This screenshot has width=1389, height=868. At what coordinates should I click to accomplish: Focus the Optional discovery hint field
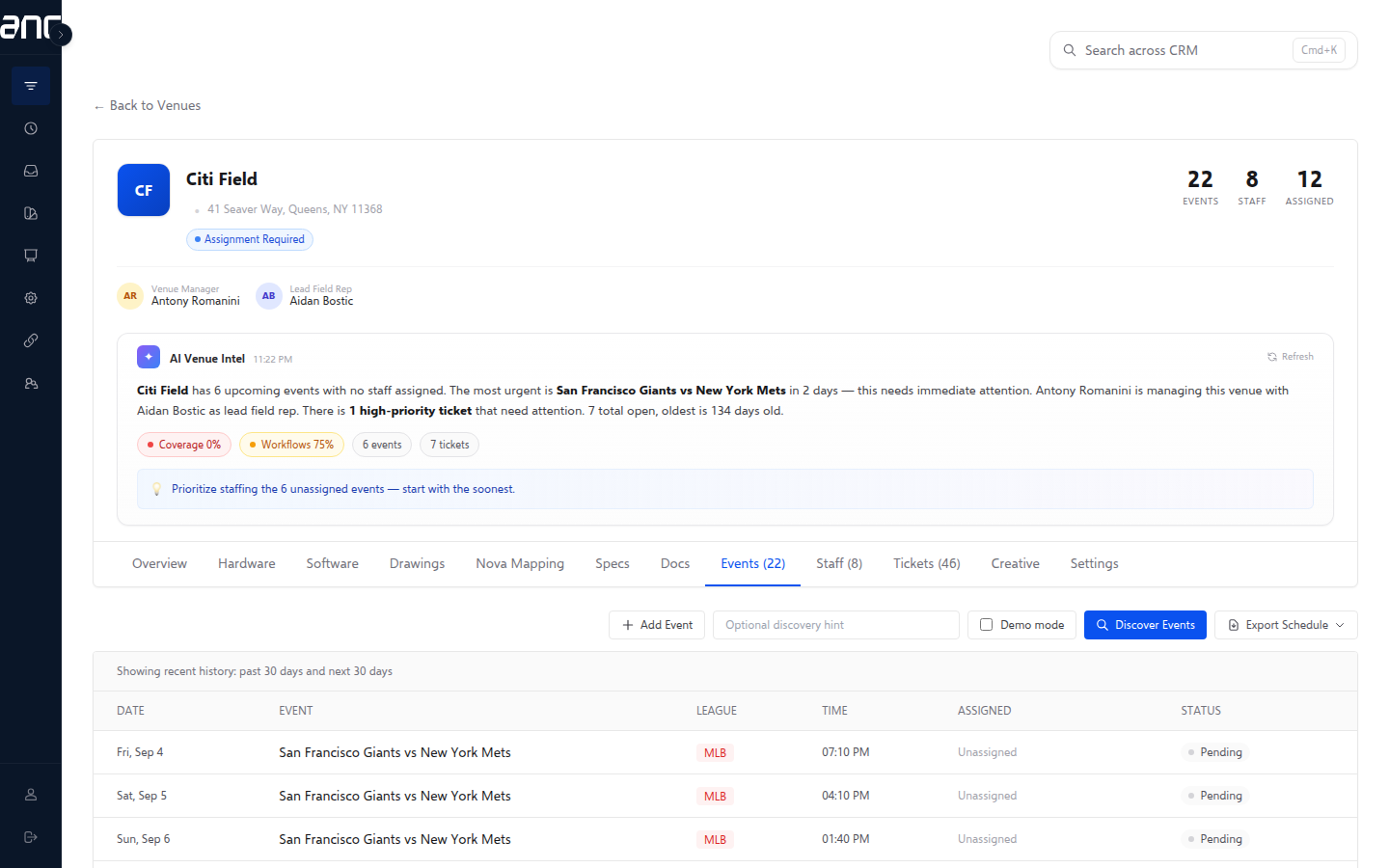[x=836, y=625]
